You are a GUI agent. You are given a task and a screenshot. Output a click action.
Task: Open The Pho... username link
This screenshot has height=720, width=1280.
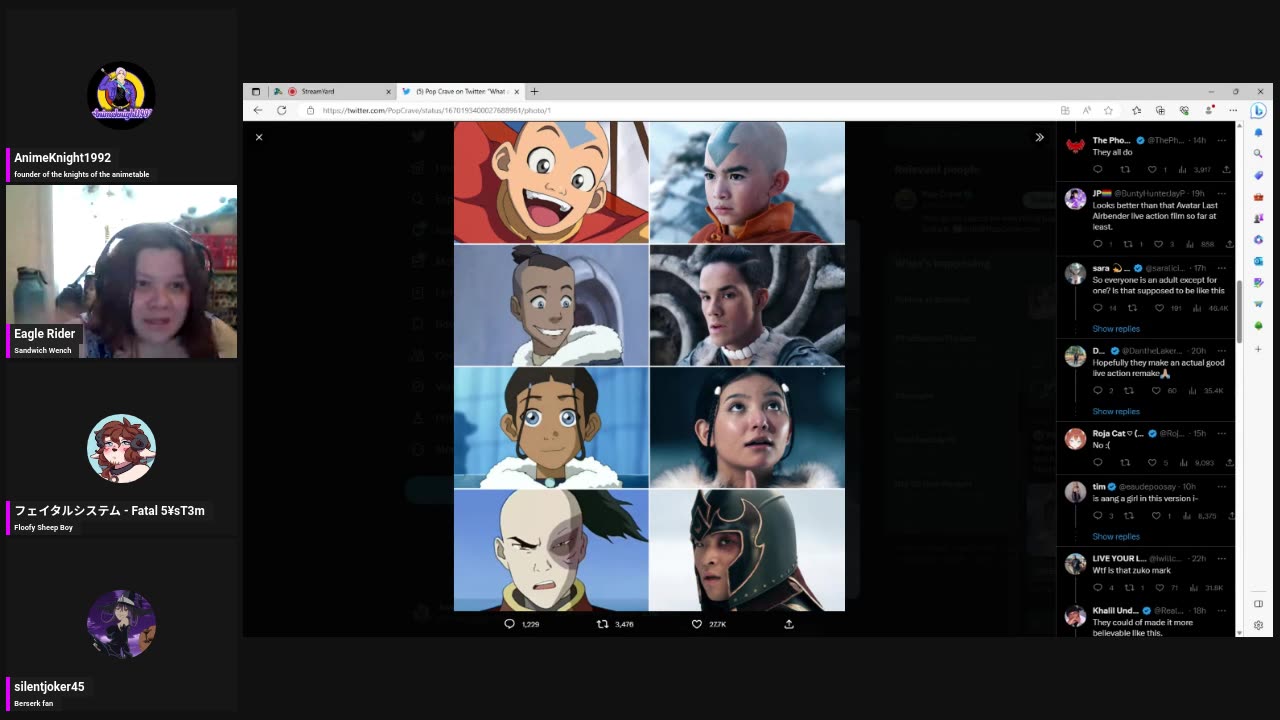point(1111,140)
